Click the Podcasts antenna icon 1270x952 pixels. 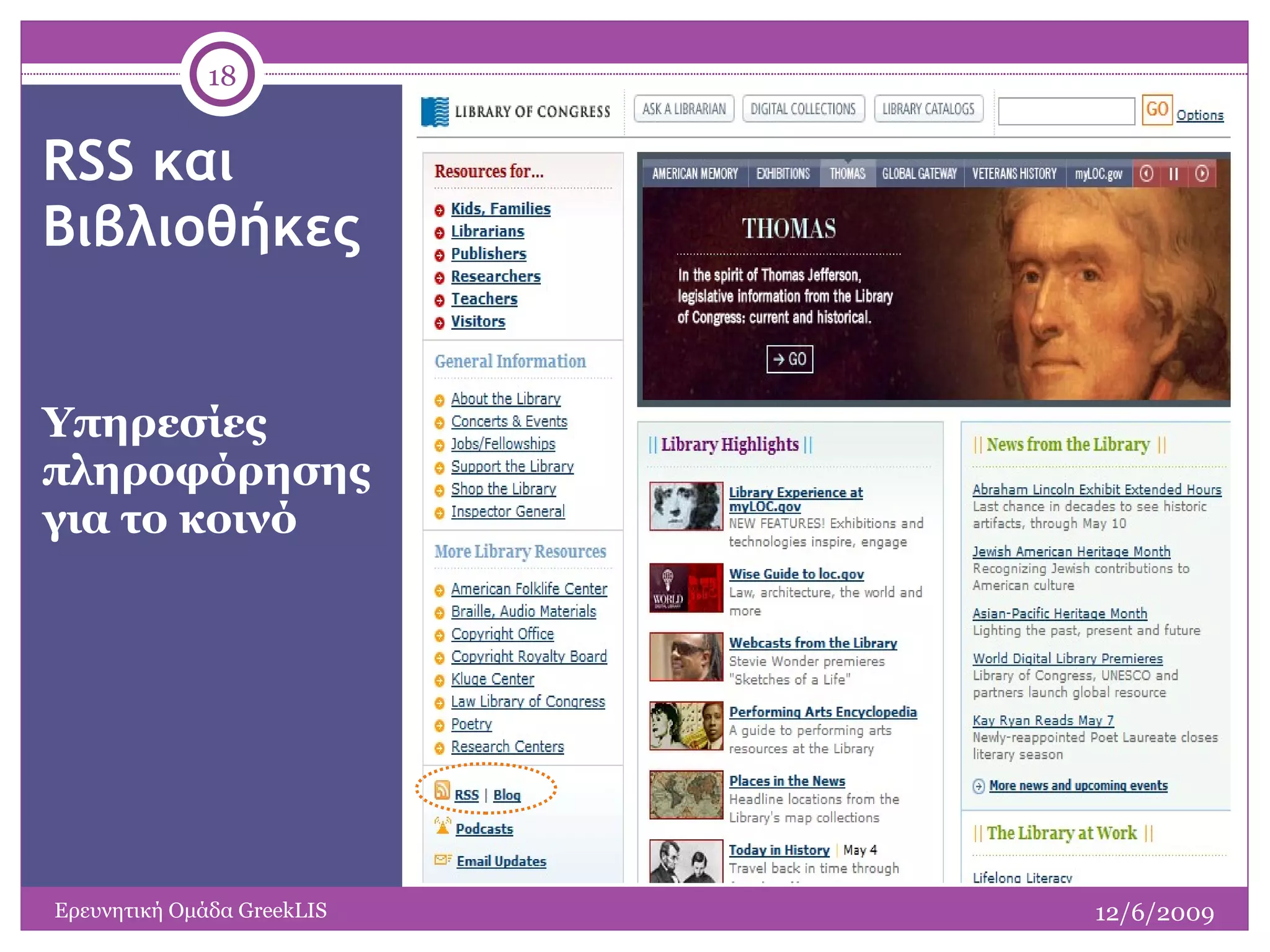click(442, 826)
